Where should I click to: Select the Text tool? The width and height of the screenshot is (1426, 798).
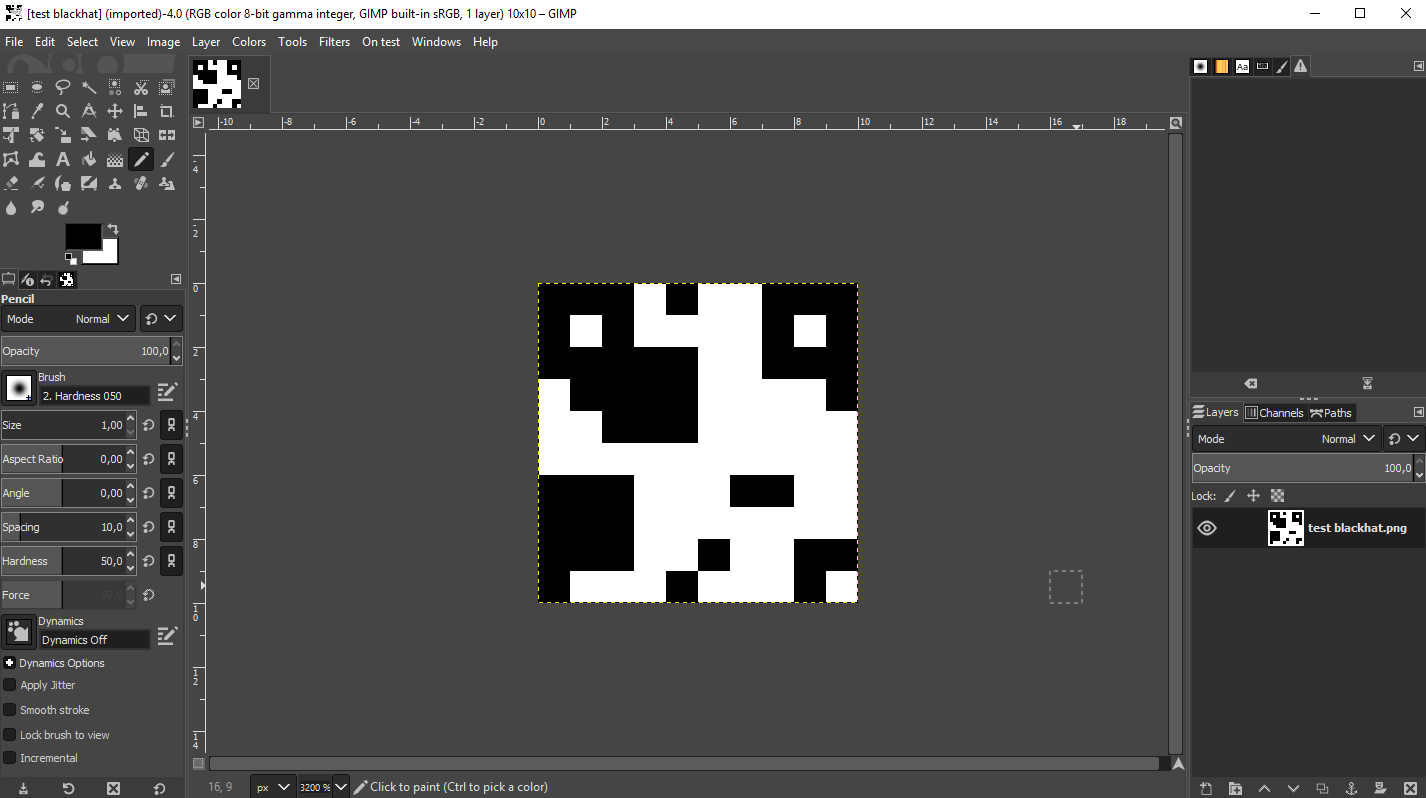[63, 159]
